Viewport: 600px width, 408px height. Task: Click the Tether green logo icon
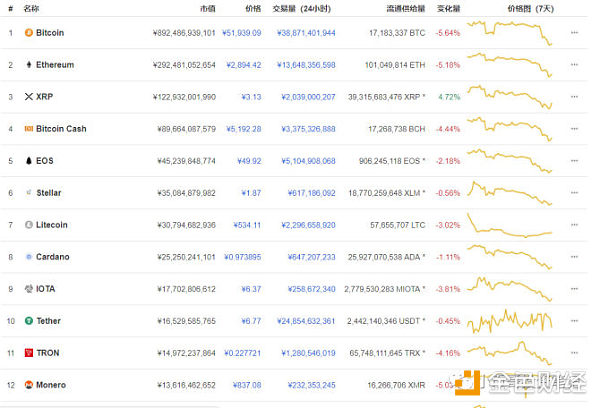(x=29, y=321)
